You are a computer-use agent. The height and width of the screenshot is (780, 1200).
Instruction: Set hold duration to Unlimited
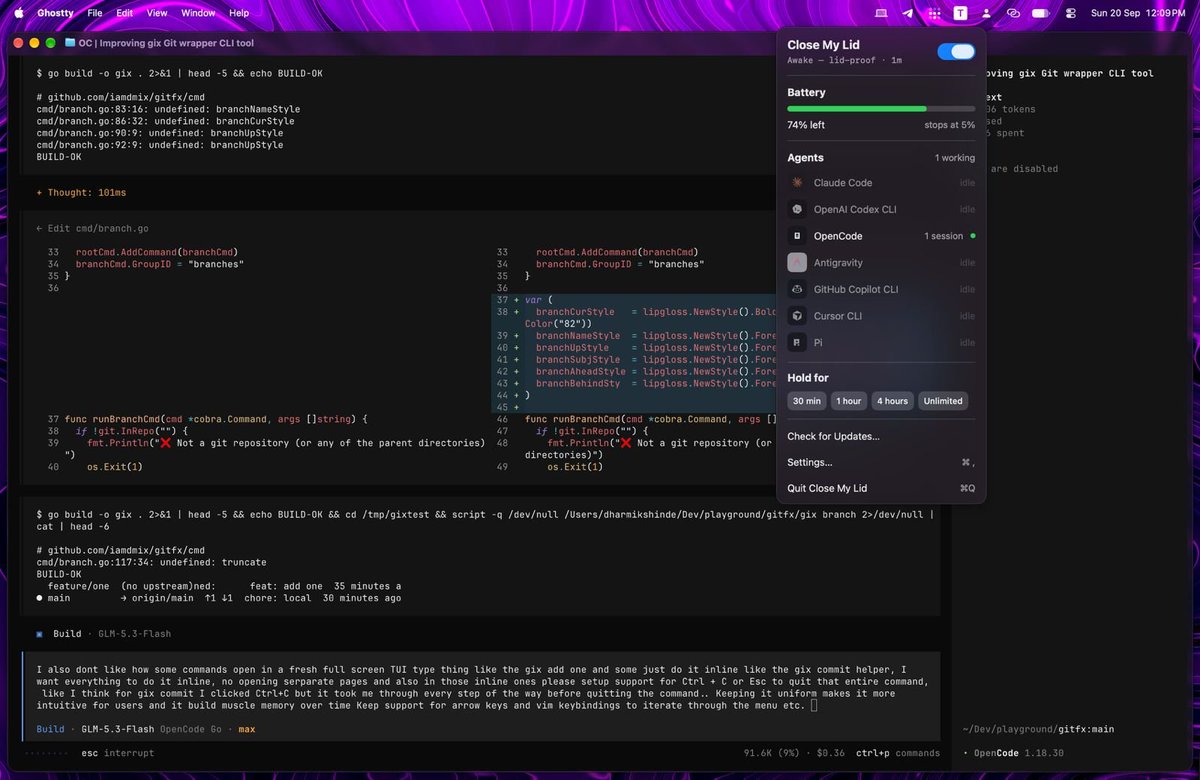tap(943, 401)
